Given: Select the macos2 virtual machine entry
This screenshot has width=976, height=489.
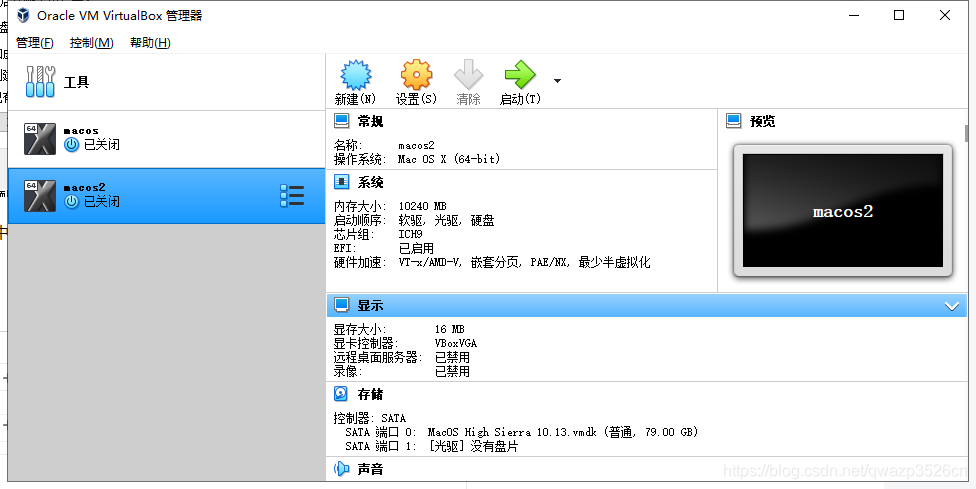Looking at the screenshot, I should tap(166, 195).
